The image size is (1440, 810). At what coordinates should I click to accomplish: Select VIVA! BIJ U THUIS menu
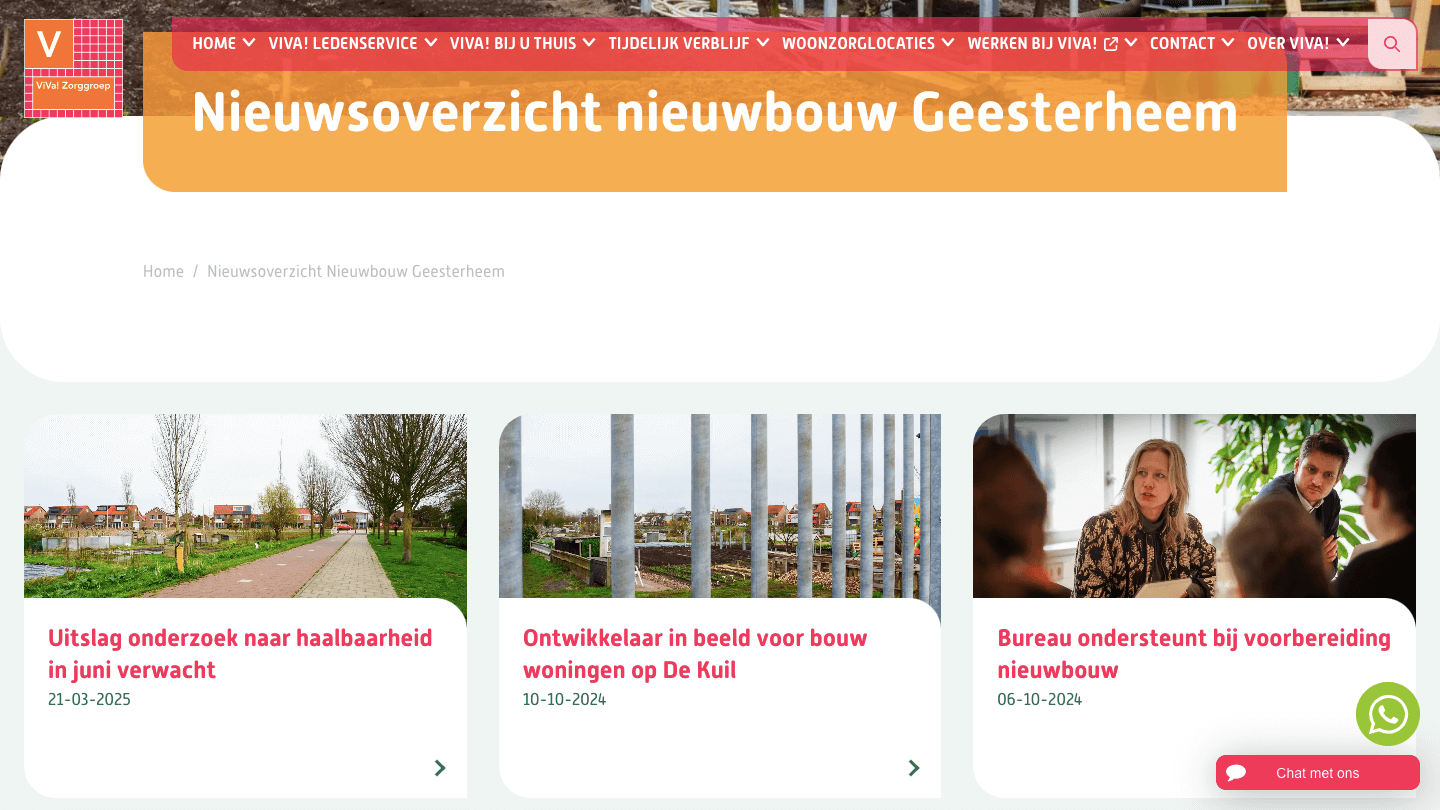(x=513, y=44)
